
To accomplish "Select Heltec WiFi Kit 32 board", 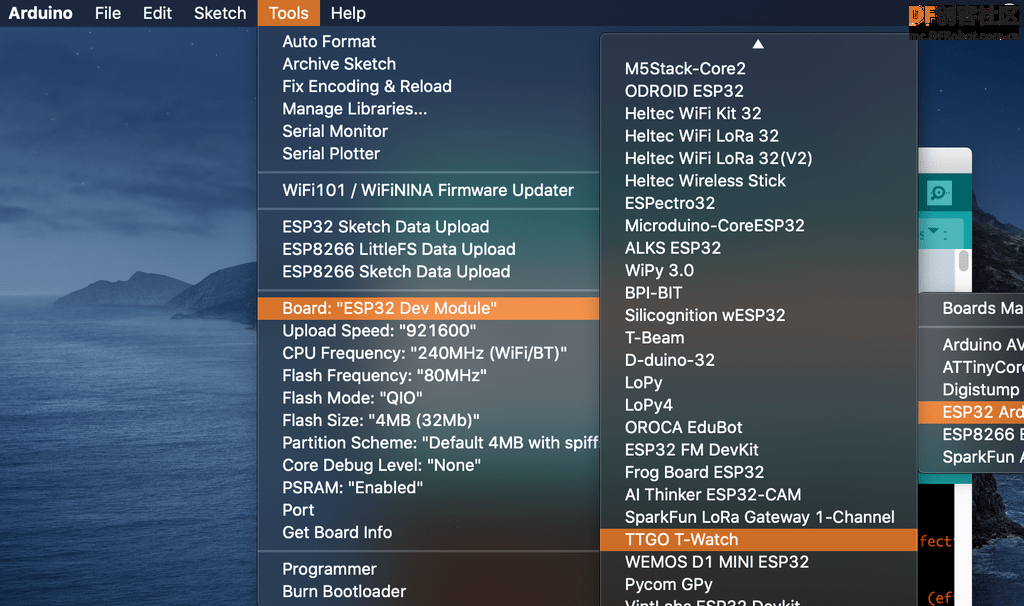I will tap(759, 114).
